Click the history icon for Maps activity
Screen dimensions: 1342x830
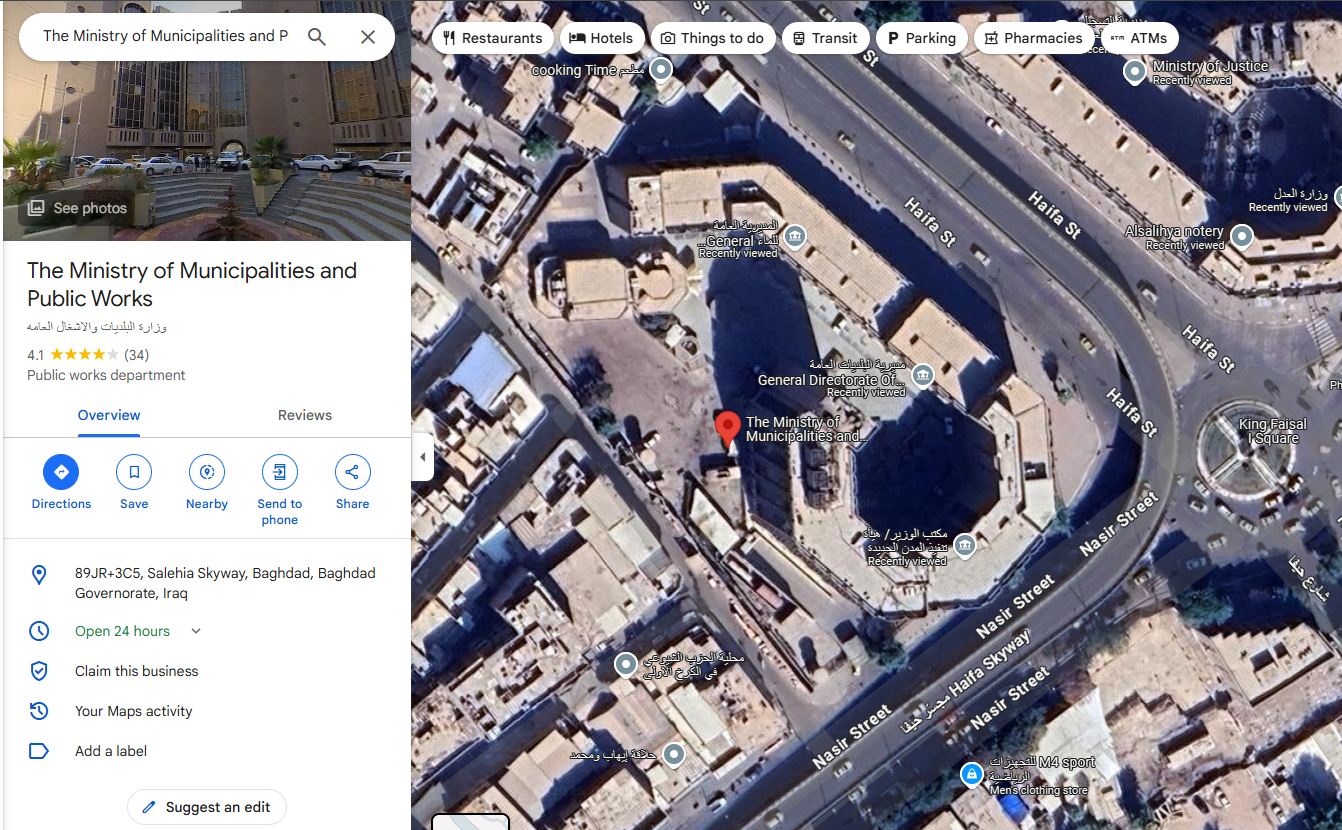point(39,711)
